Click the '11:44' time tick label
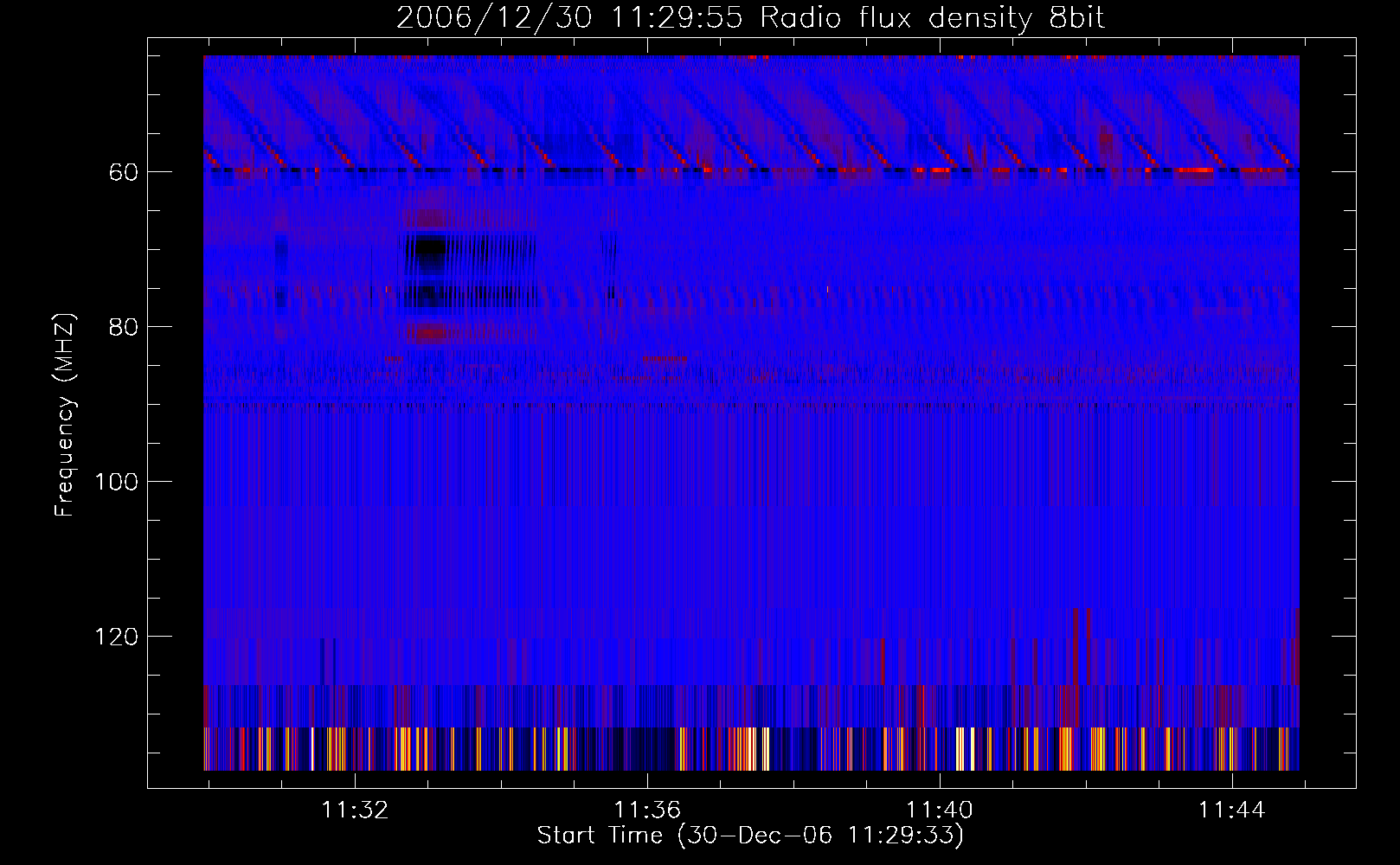1400x865 pixels. click(x=1231, y=811)
